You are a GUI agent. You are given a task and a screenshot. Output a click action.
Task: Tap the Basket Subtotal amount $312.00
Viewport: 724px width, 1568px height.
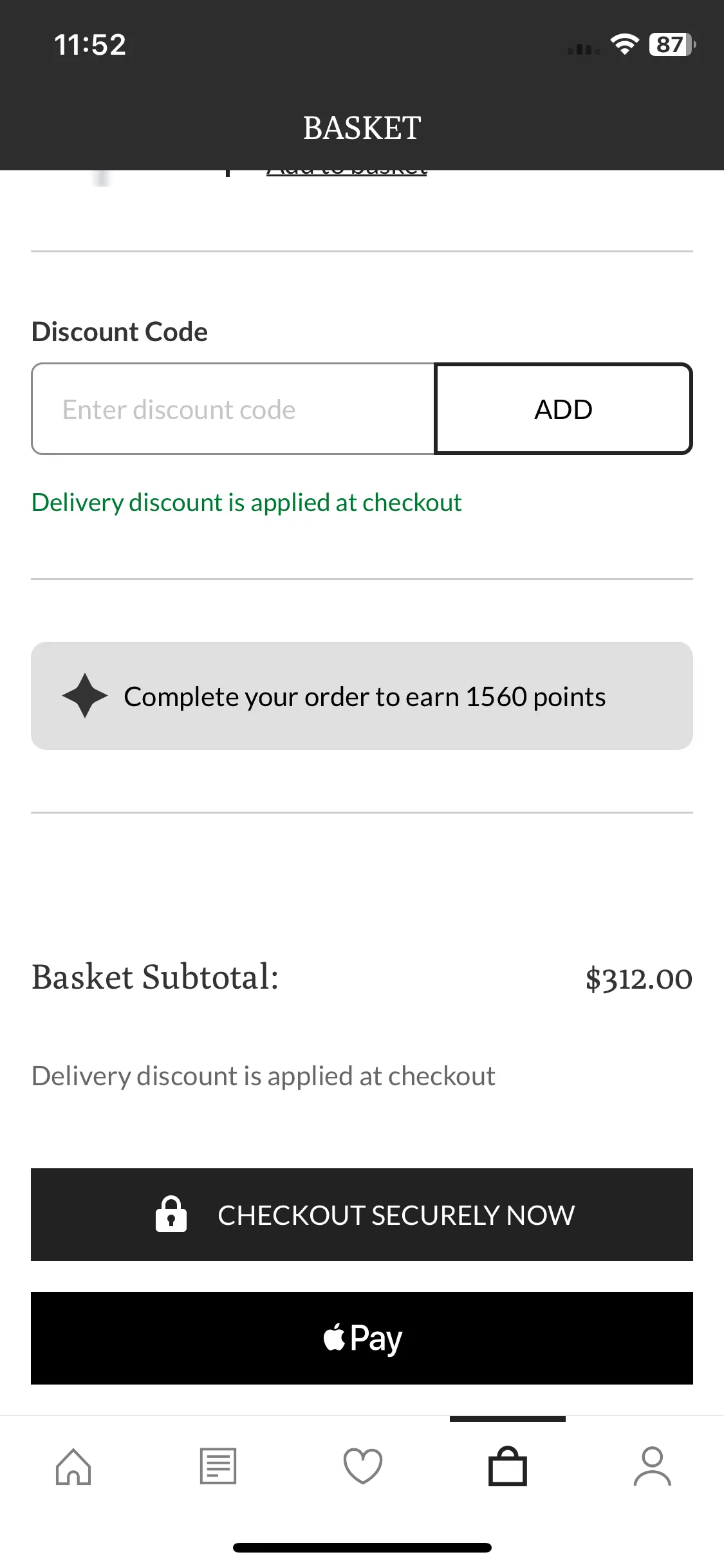tap(638, 978)
